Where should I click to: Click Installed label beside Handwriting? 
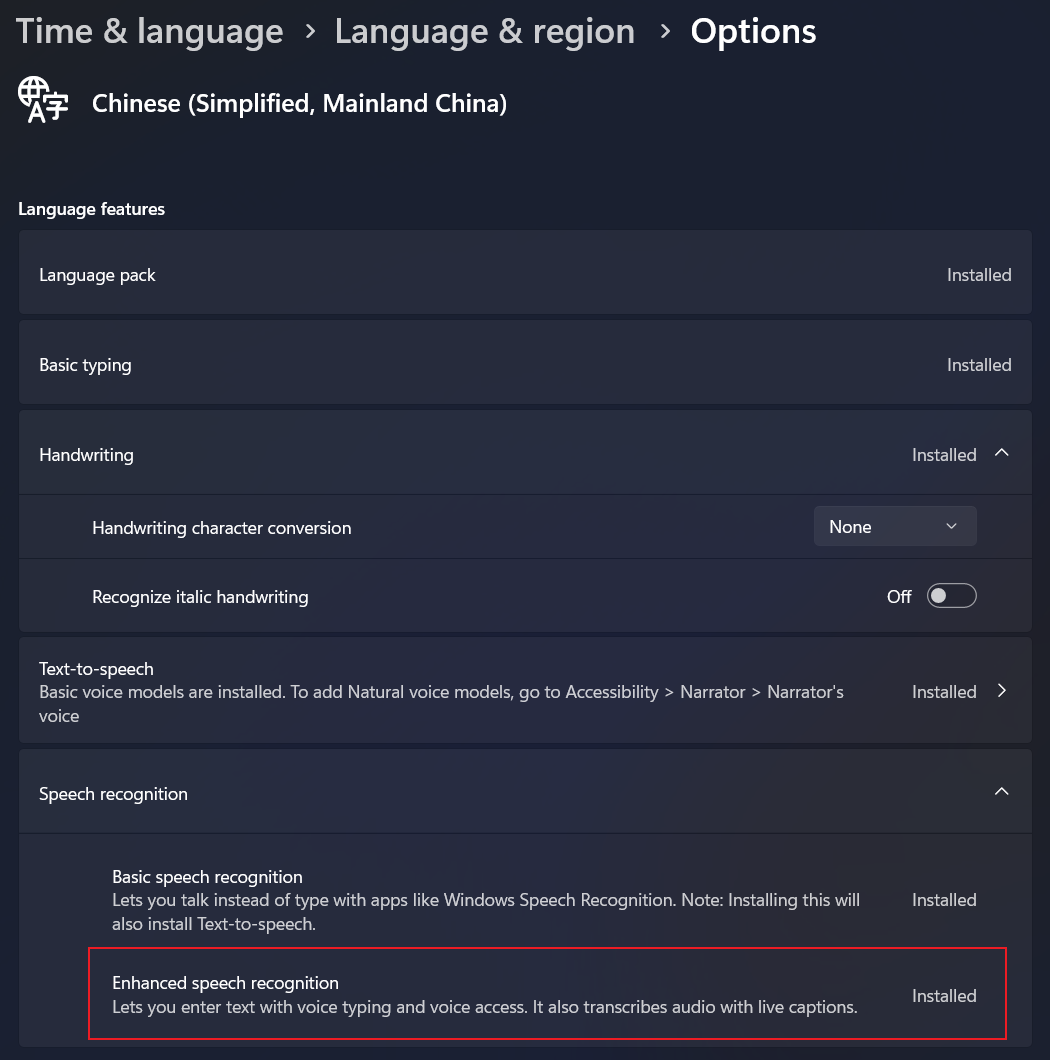(x=943, y=454)
